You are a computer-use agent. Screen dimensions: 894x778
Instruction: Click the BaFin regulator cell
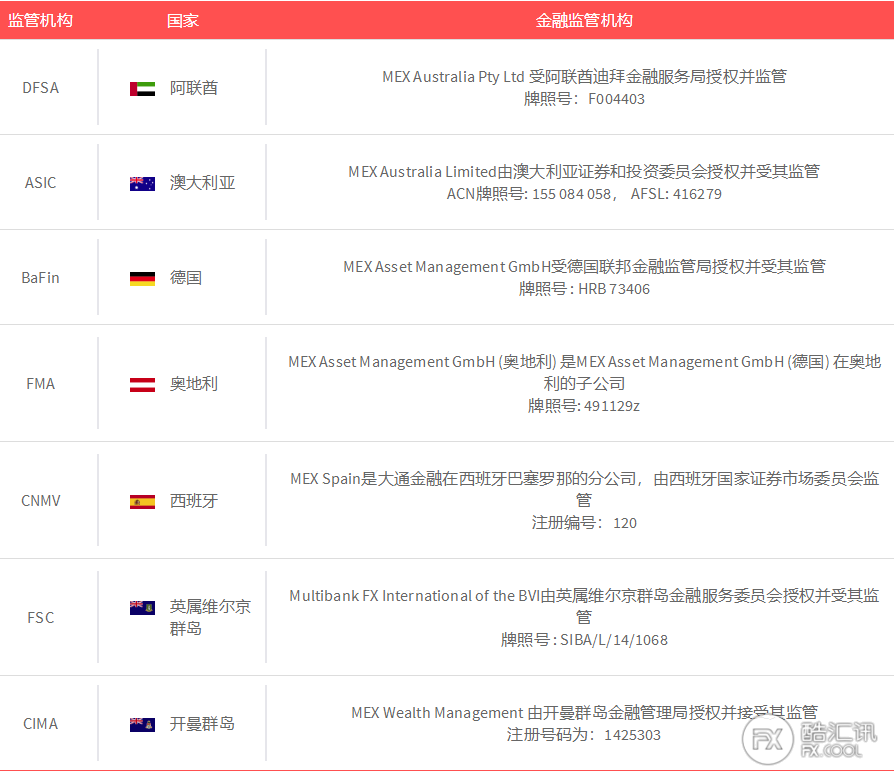[x=40, y=278]
